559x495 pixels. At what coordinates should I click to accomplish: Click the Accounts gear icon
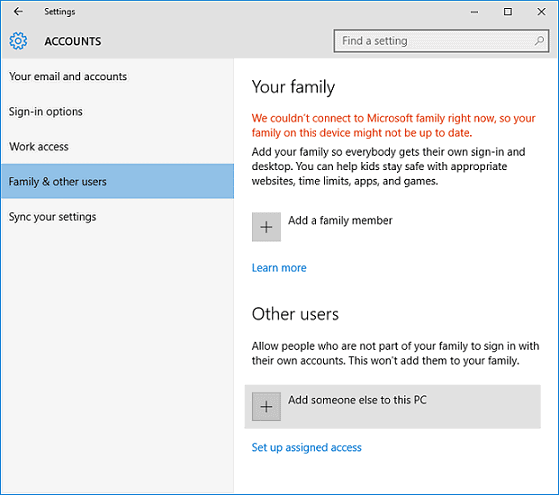pyautogui.click(x=18, y=41)
